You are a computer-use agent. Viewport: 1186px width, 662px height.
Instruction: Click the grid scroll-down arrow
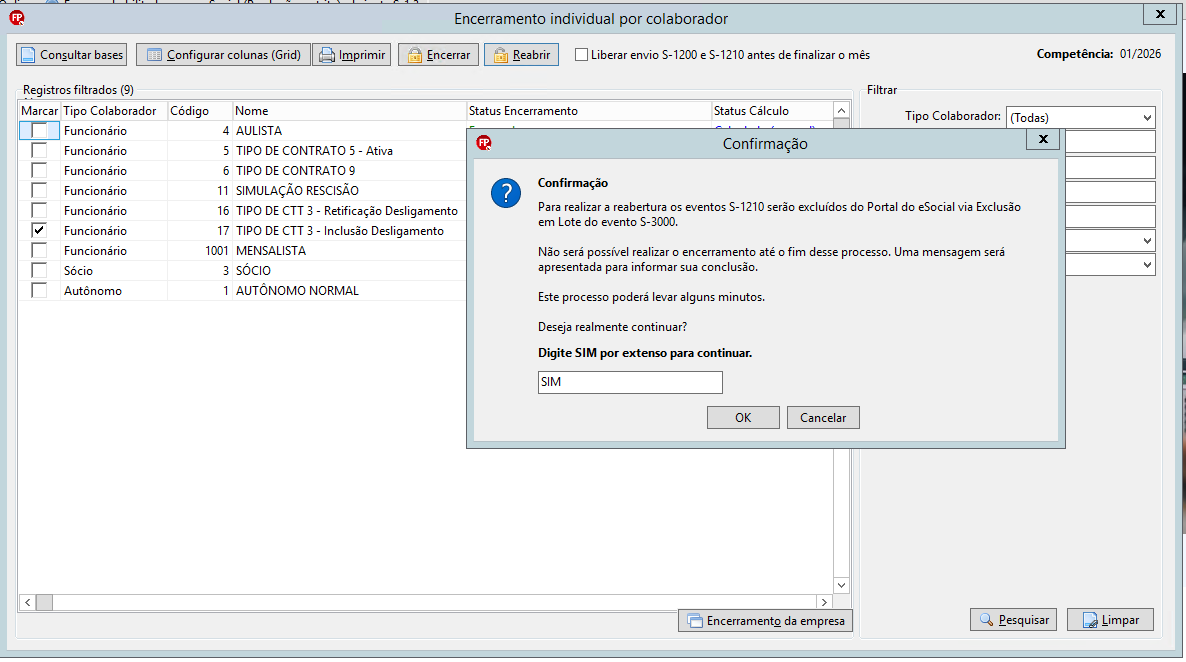tap(841, 585)
